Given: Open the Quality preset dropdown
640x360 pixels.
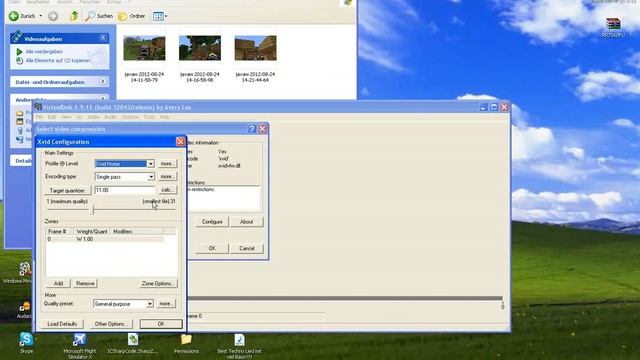Looking at the screenshot, I should [150, 304].
